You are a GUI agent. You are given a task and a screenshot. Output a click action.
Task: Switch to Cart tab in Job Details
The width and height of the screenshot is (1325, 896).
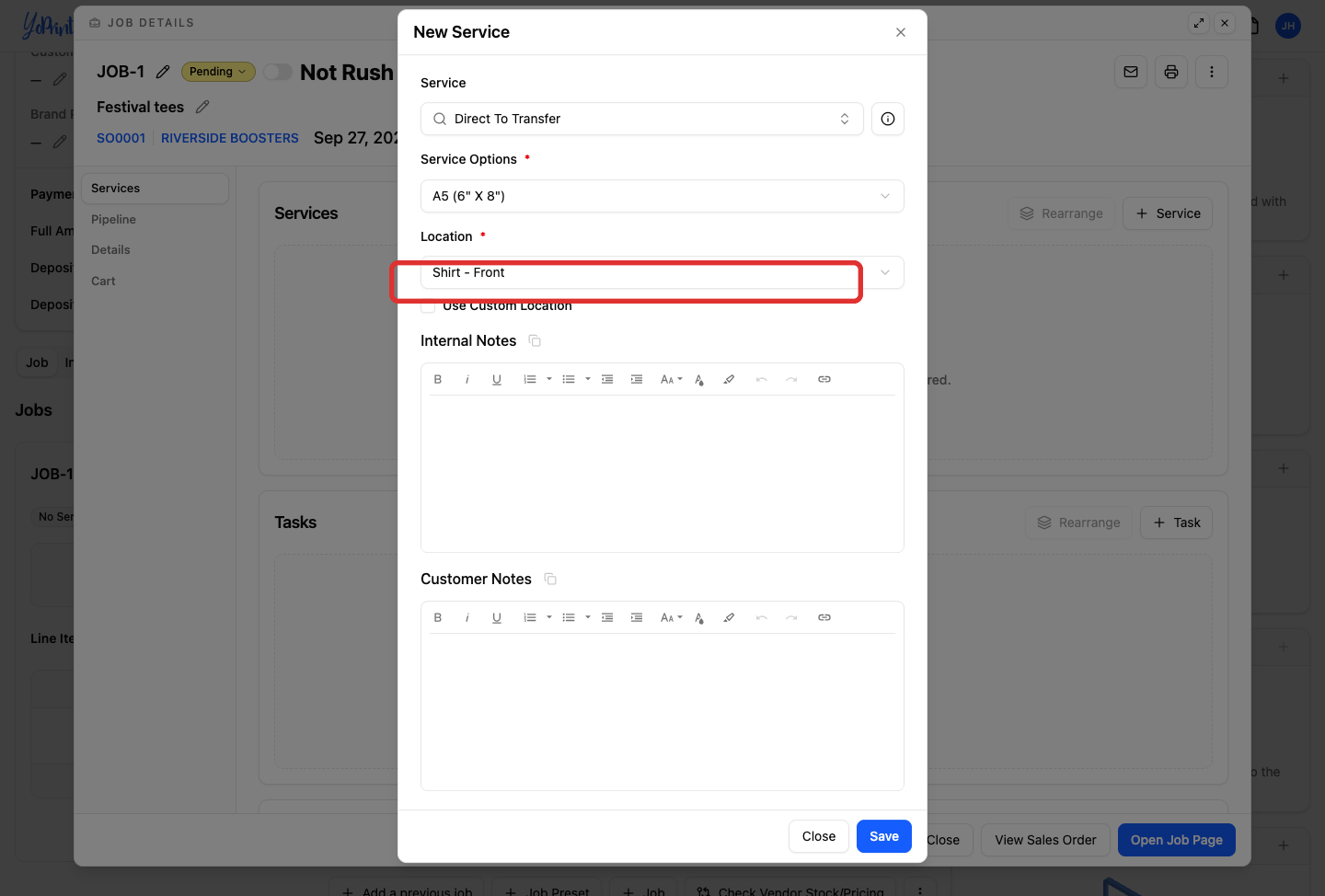click(x=103, y=281)
